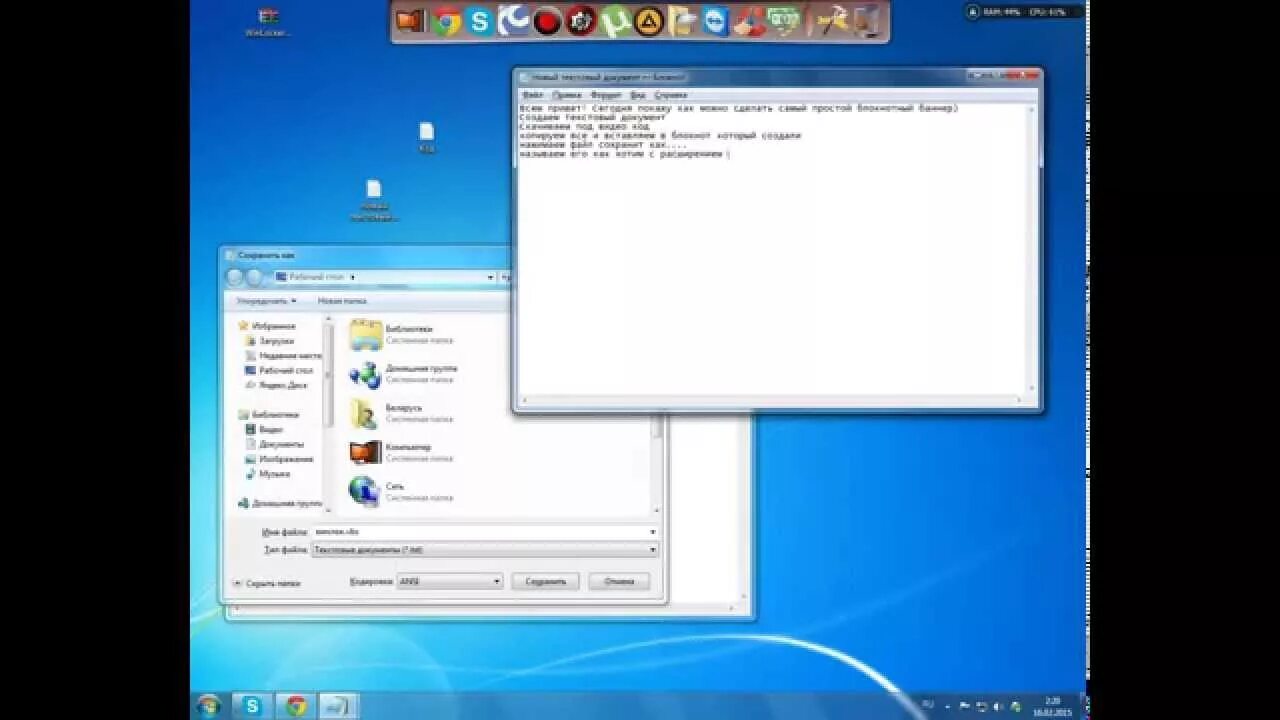Viewport: 1280px width, 720px height.
Task: Open Сеть in the Save dialog list
Action: [404, 491]
